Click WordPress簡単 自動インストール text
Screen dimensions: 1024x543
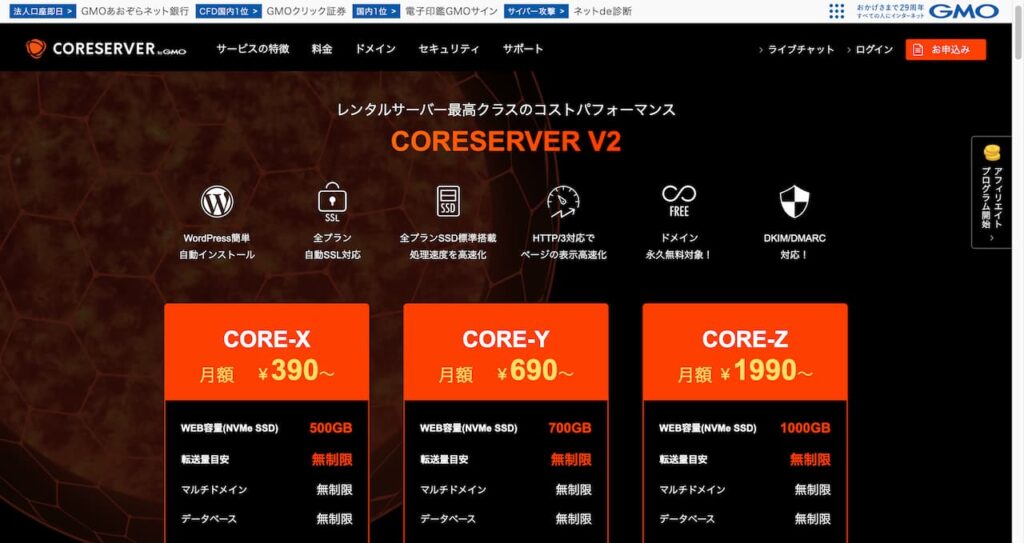point(217,246)
